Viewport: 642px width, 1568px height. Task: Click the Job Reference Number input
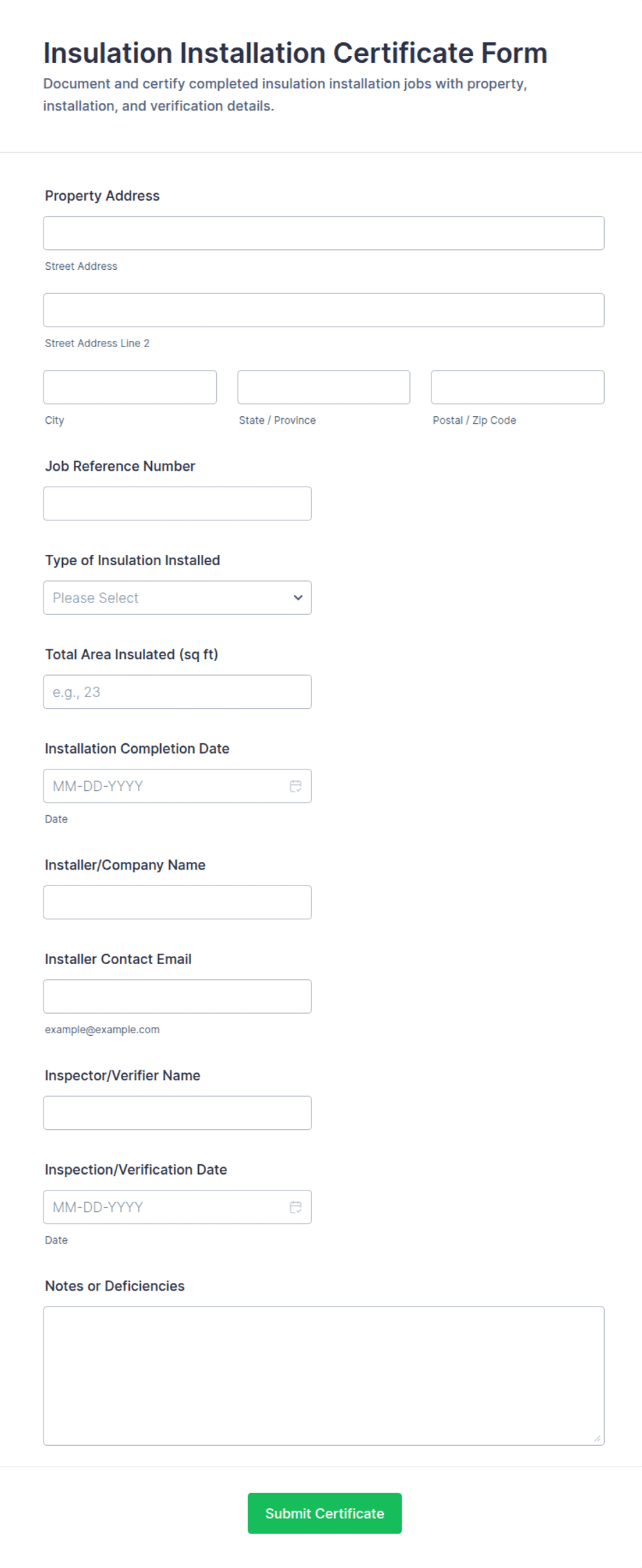[x=177, y=503]
